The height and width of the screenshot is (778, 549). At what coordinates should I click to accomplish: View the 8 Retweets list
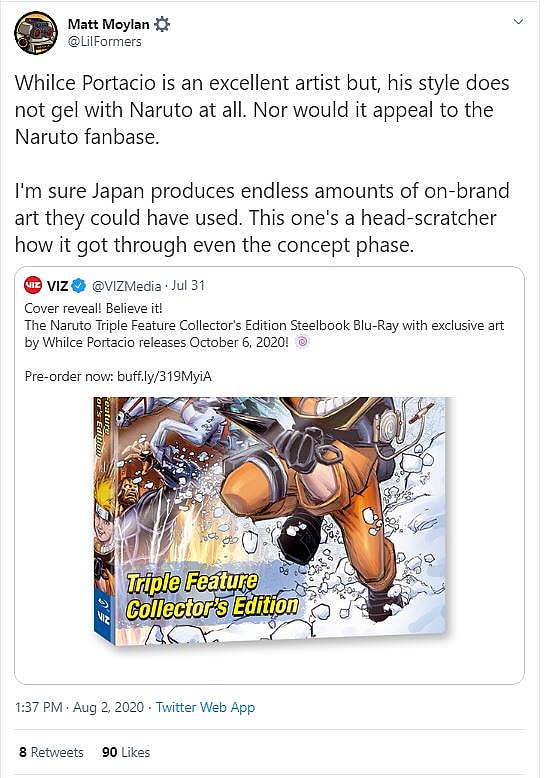tap(51, 752)
